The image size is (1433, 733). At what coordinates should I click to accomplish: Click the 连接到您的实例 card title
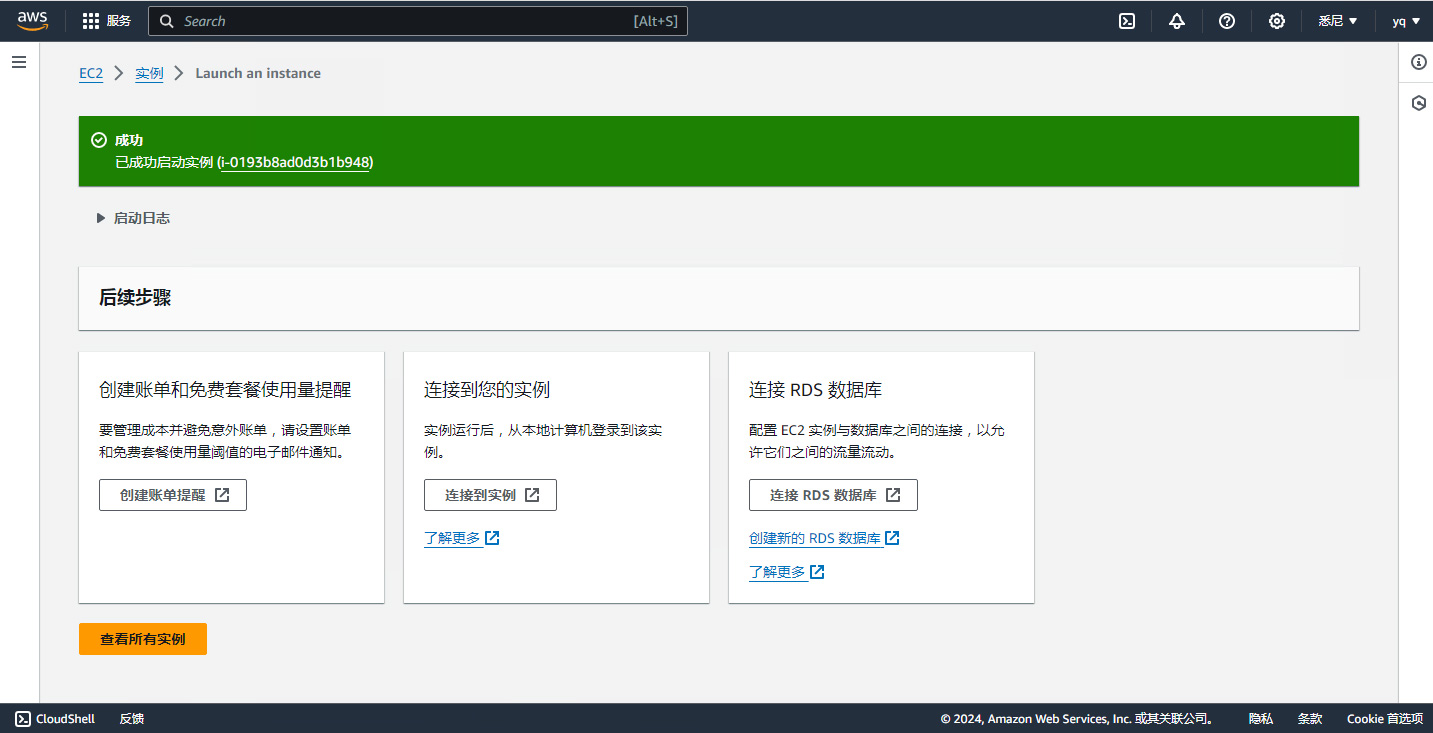tap(487, 390)
